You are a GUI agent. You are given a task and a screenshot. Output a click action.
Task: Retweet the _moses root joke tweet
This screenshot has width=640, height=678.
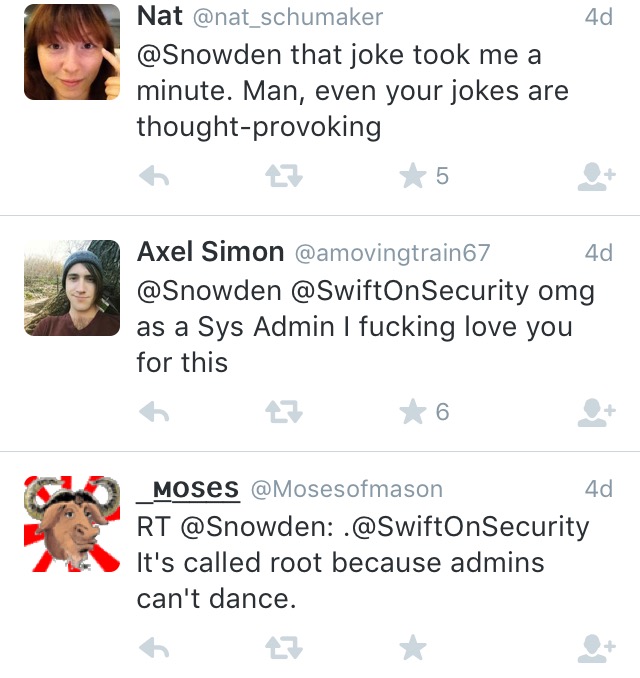283,649
